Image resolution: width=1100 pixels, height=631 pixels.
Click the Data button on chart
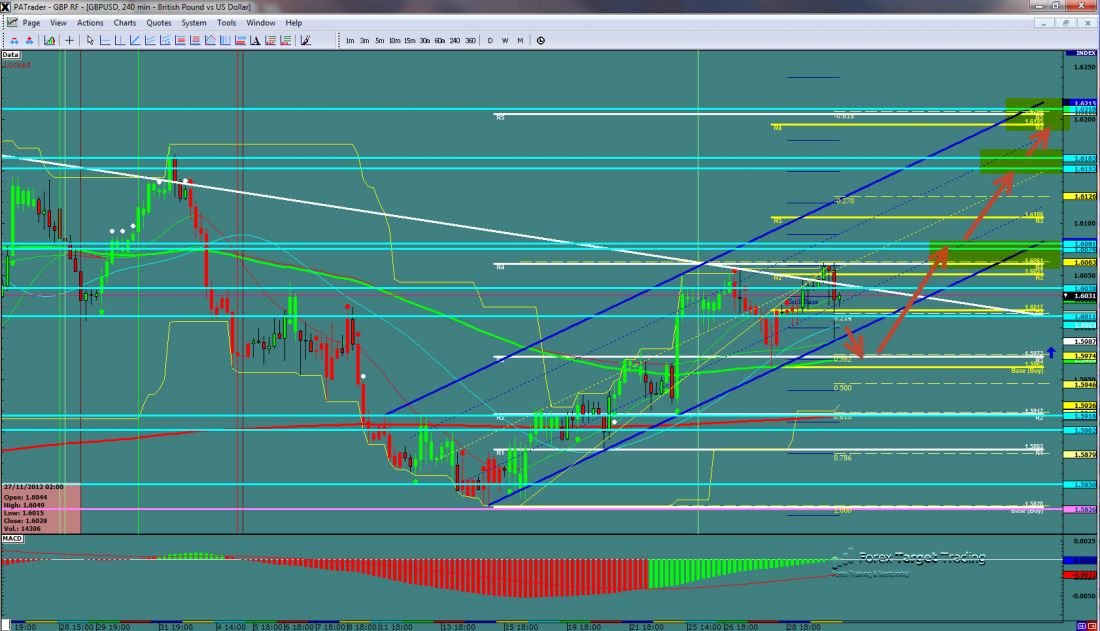click(x=11, y=55)
